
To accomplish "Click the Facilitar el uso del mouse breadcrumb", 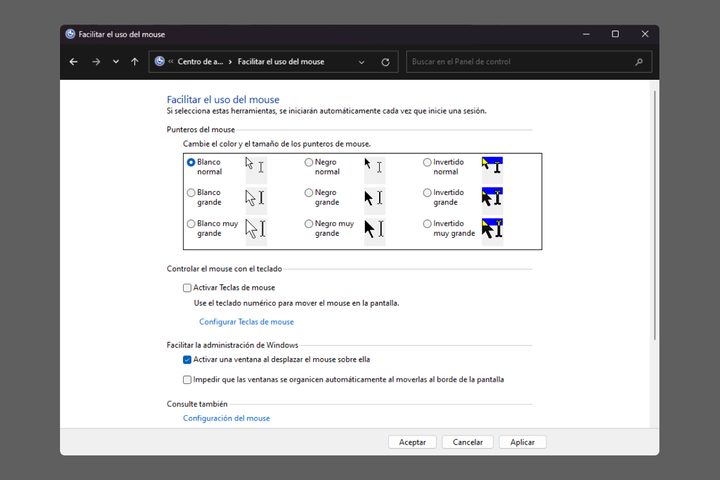I will click(x=284, y=62).
